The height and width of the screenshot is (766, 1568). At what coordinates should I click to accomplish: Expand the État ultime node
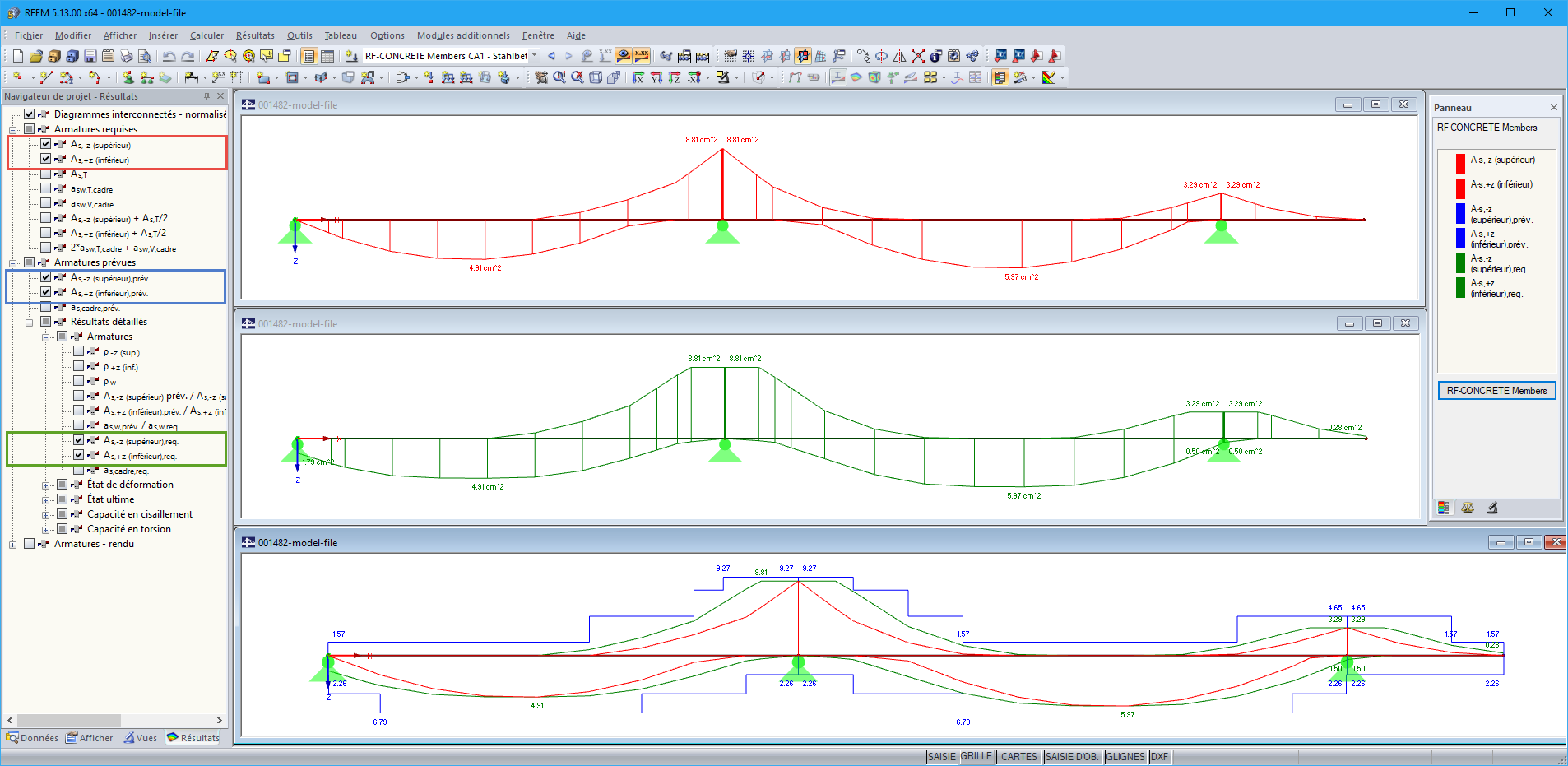(46, 499)
